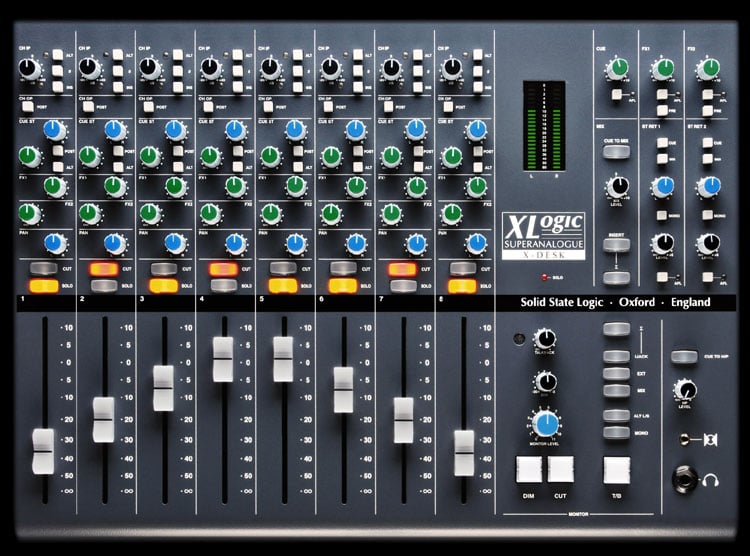Screen dimensions: 750x556
Task: Engage the mix INSERT button
Action: (617, 245)
